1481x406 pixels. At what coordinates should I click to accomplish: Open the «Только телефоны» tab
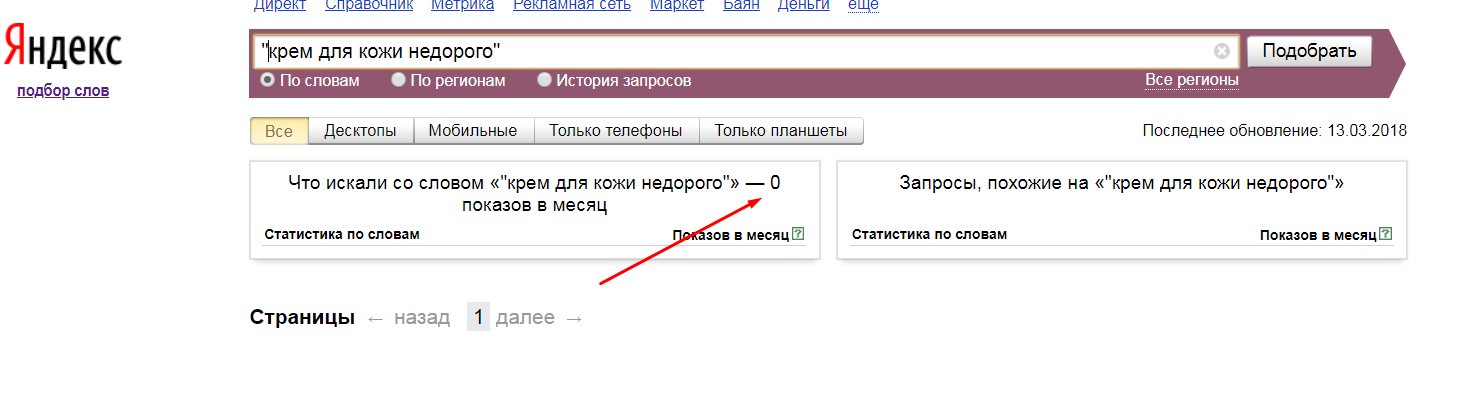616,131
